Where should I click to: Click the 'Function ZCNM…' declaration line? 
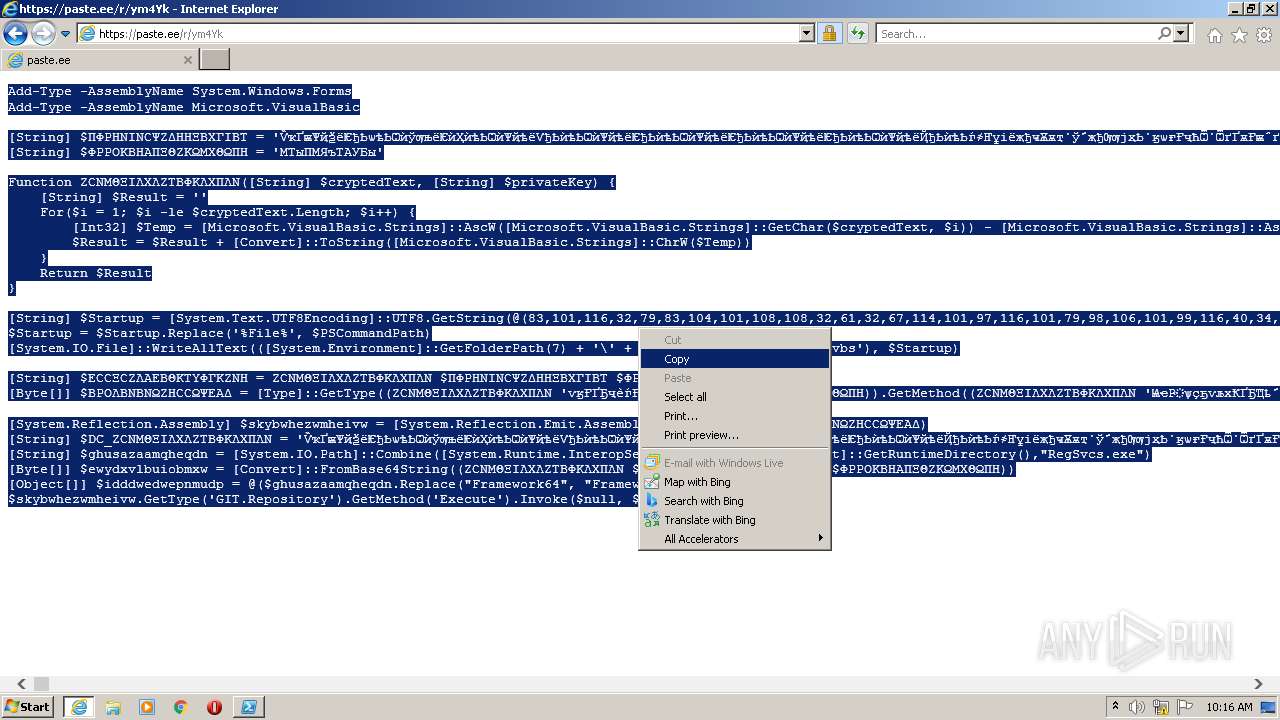tap(312, 182)
